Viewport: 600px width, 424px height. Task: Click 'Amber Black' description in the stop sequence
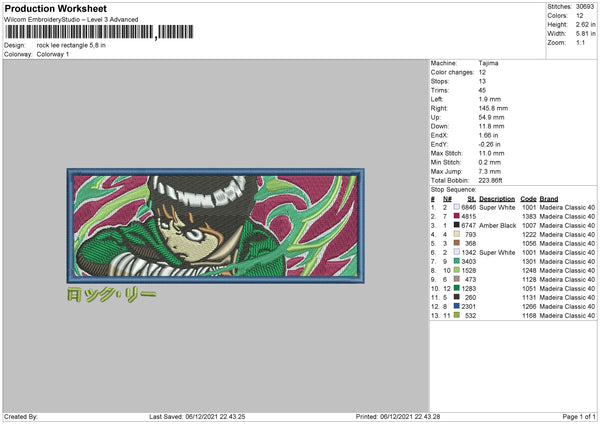coord(497,225)
